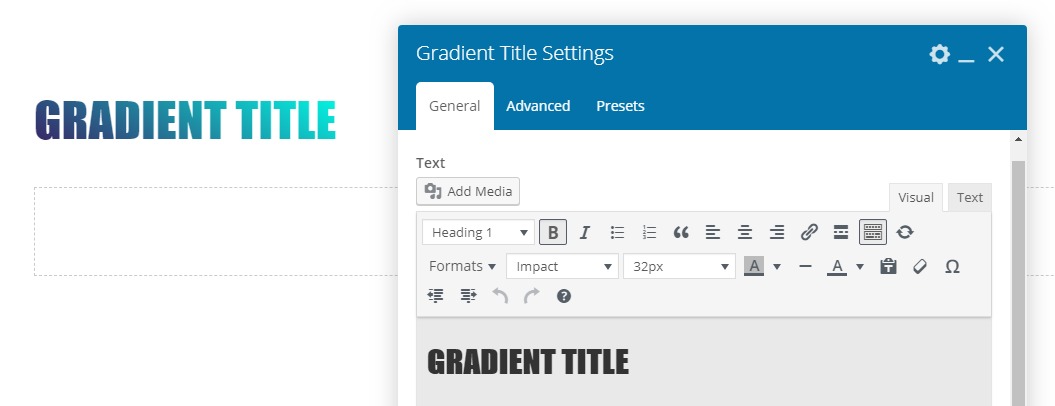The width and height of the screenshot is (1055, 406).
Task: Open the Heading 1 format dropdown
Action: tap(478, 232)
